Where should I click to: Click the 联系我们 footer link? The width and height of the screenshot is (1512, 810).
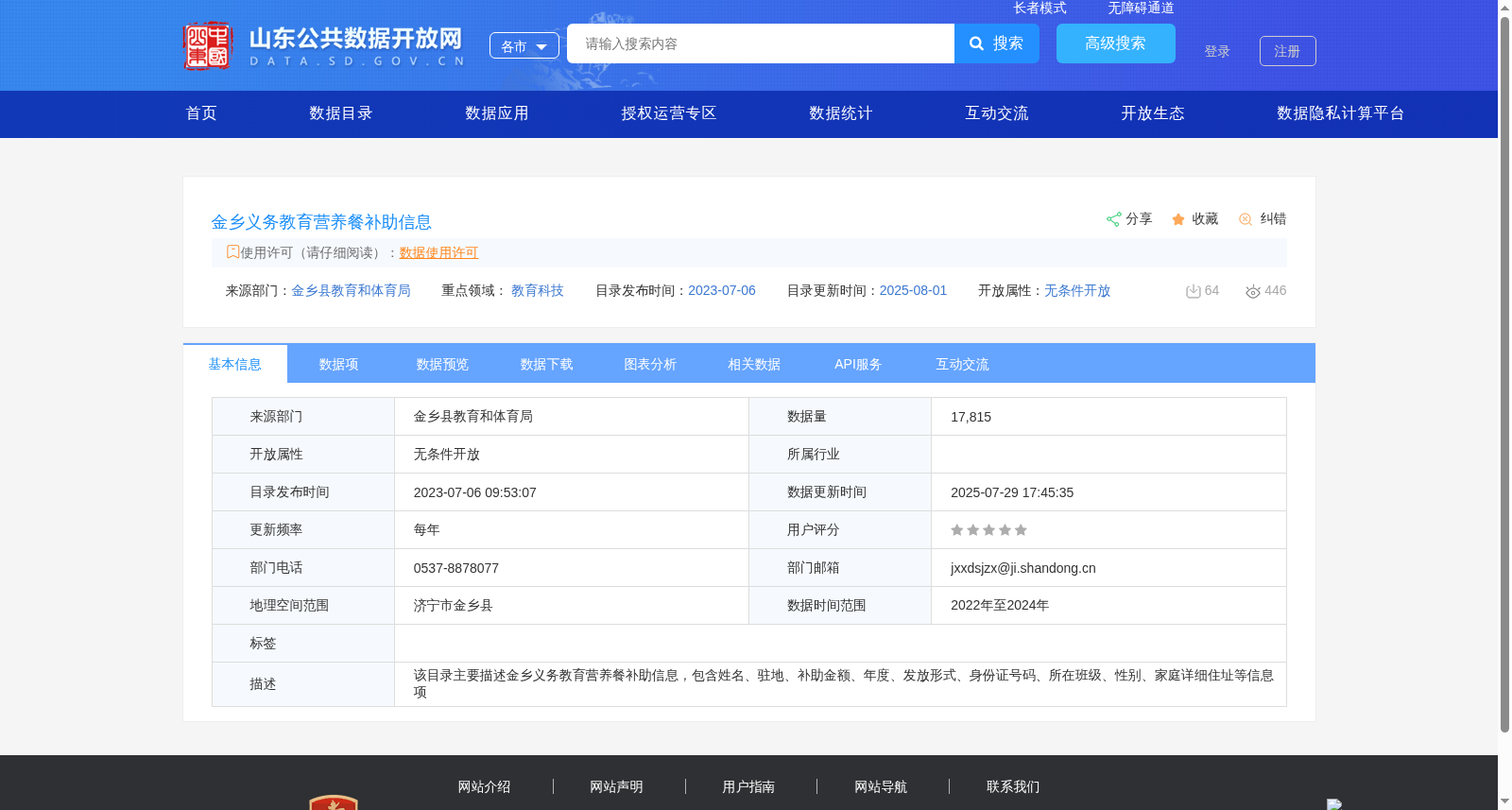click(x=1014, y=786)
